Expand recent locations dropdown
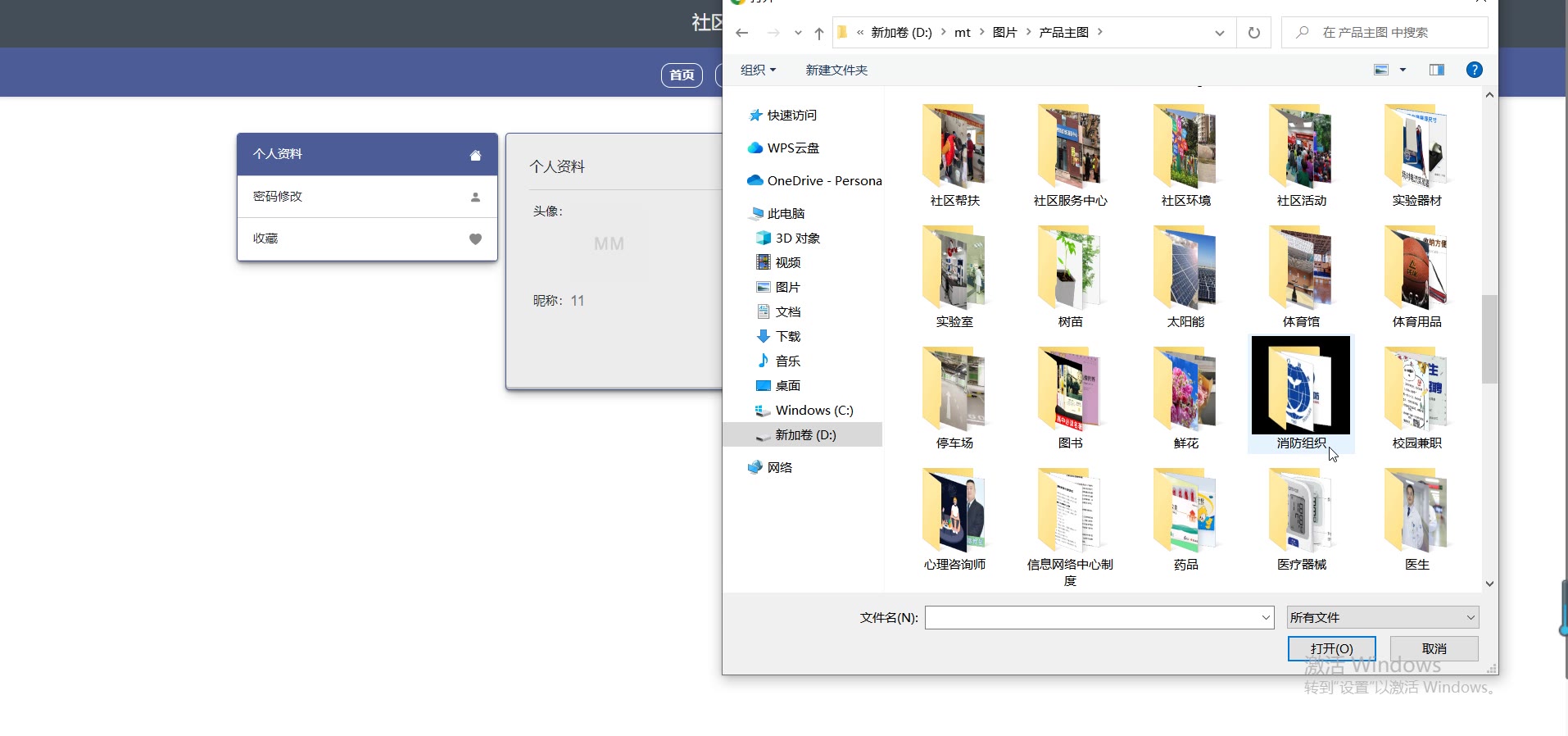Image resolution: width=1568 pixels, height=736 pixels. click(798, 33)
